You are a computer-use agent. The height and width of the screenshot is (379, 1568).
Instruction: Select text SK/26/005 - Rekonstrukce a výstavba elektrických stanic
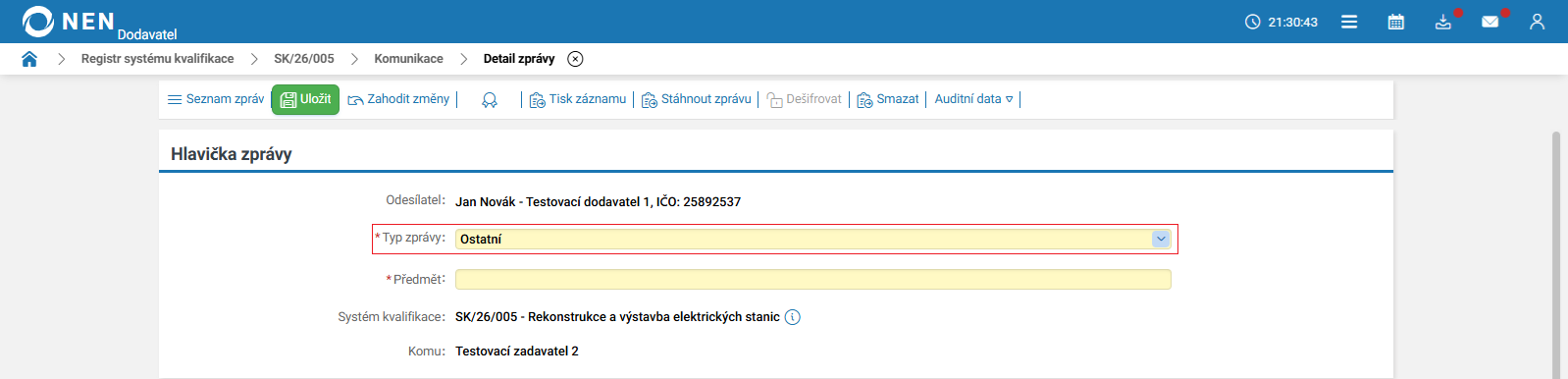coord(617,317)
